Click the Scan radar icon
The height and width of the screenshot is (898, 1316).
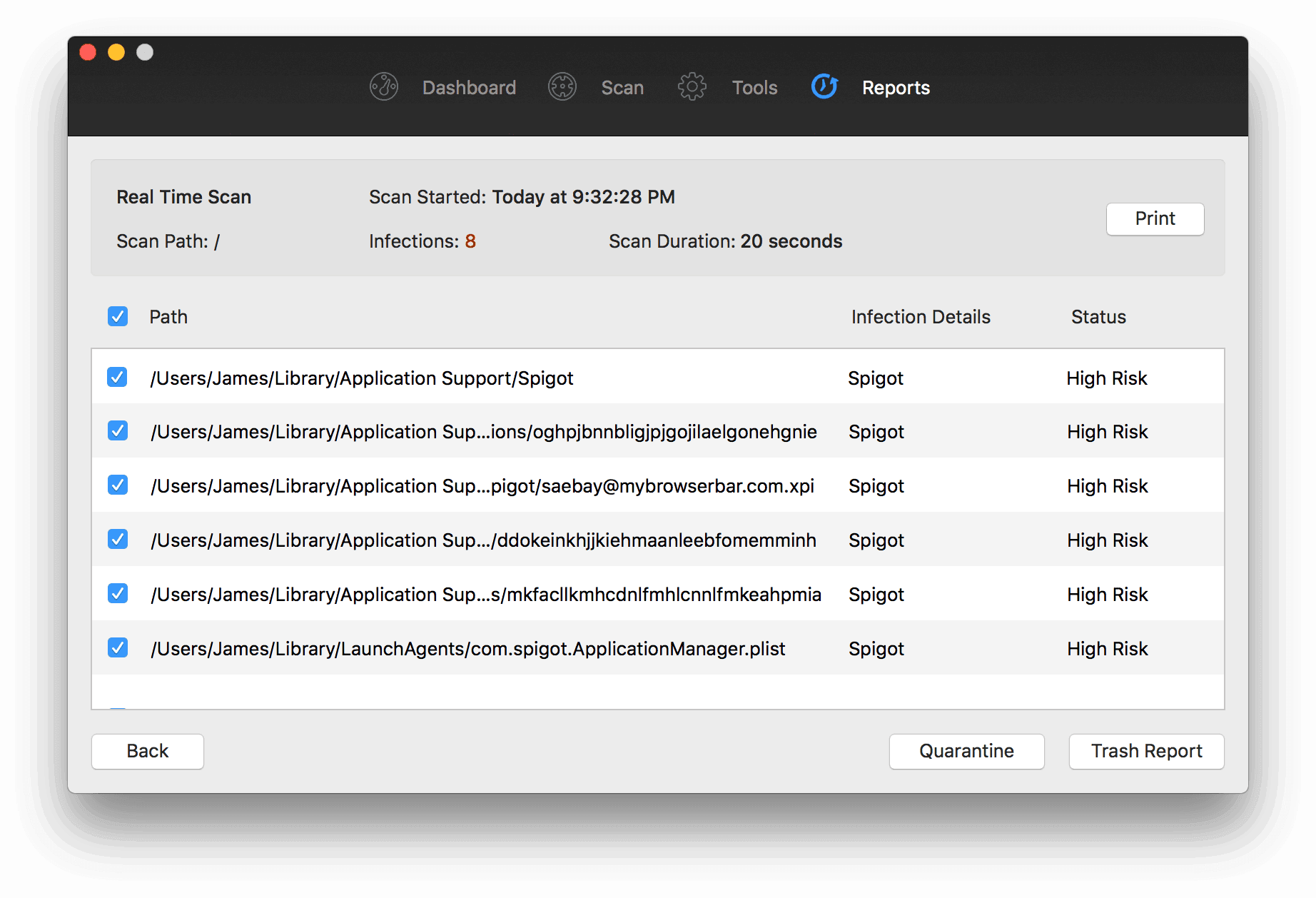point(562,87)
